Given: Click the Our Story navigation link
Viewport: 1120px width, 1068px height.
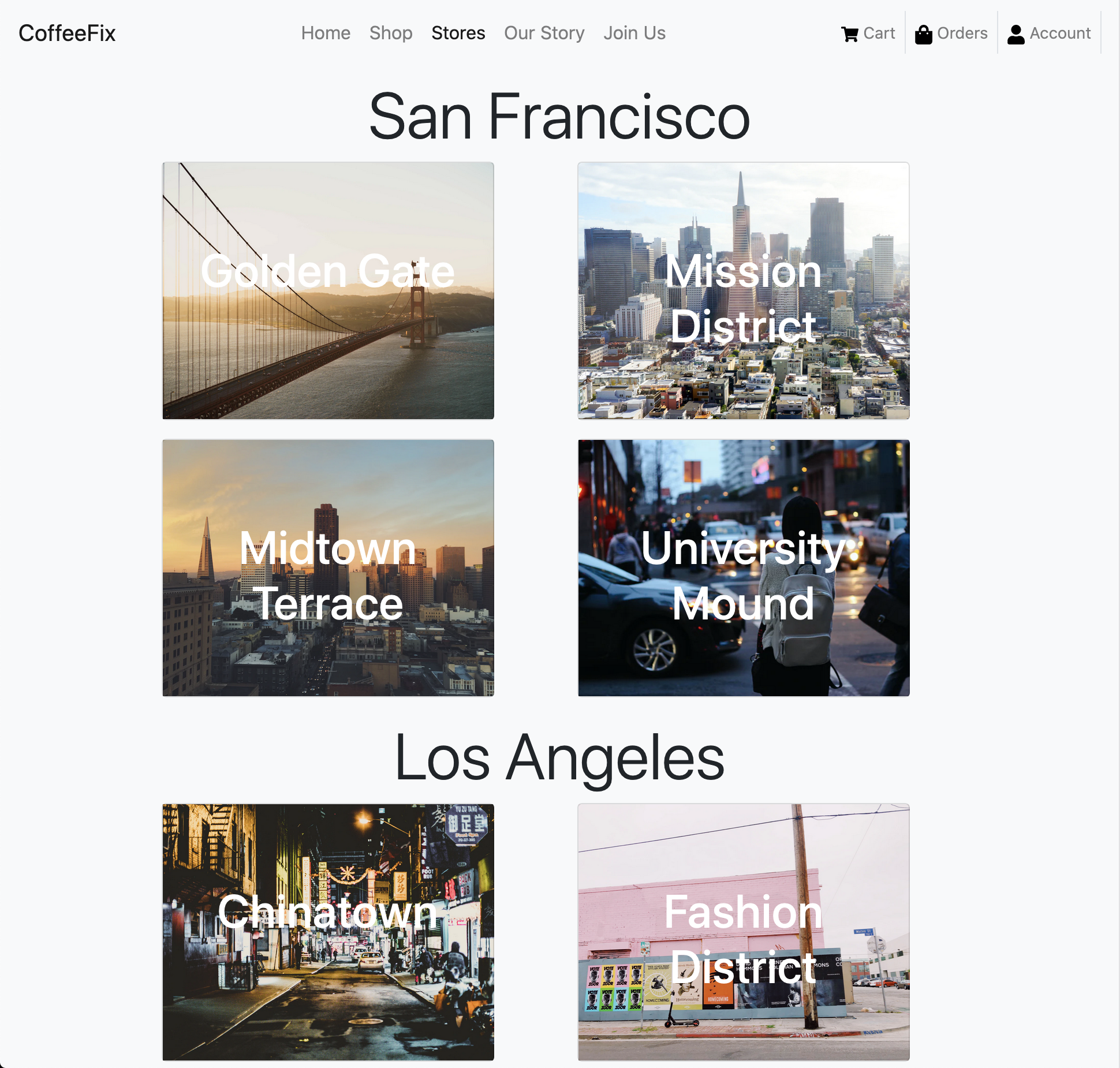Looking at the screenshot, I should click(x=544, y=33).
